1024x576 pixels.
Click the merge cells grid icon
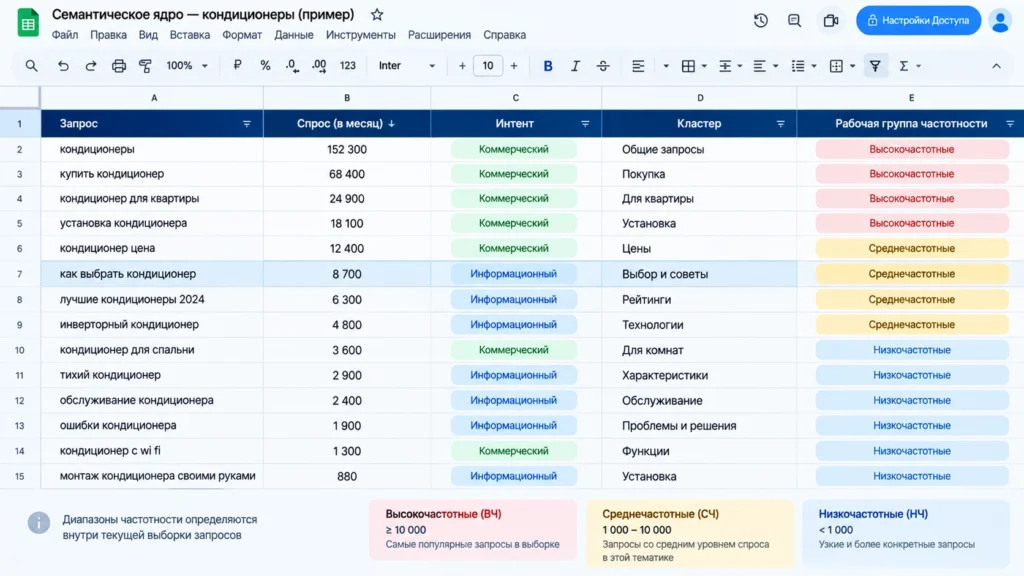pos(836,65)
